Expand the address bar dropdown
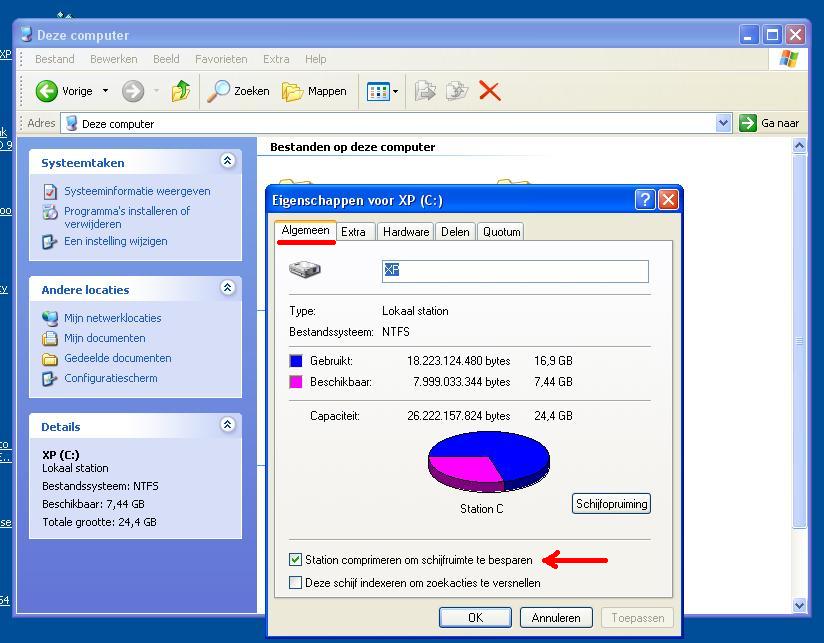The image size is (824, 643). coord(723,123)
